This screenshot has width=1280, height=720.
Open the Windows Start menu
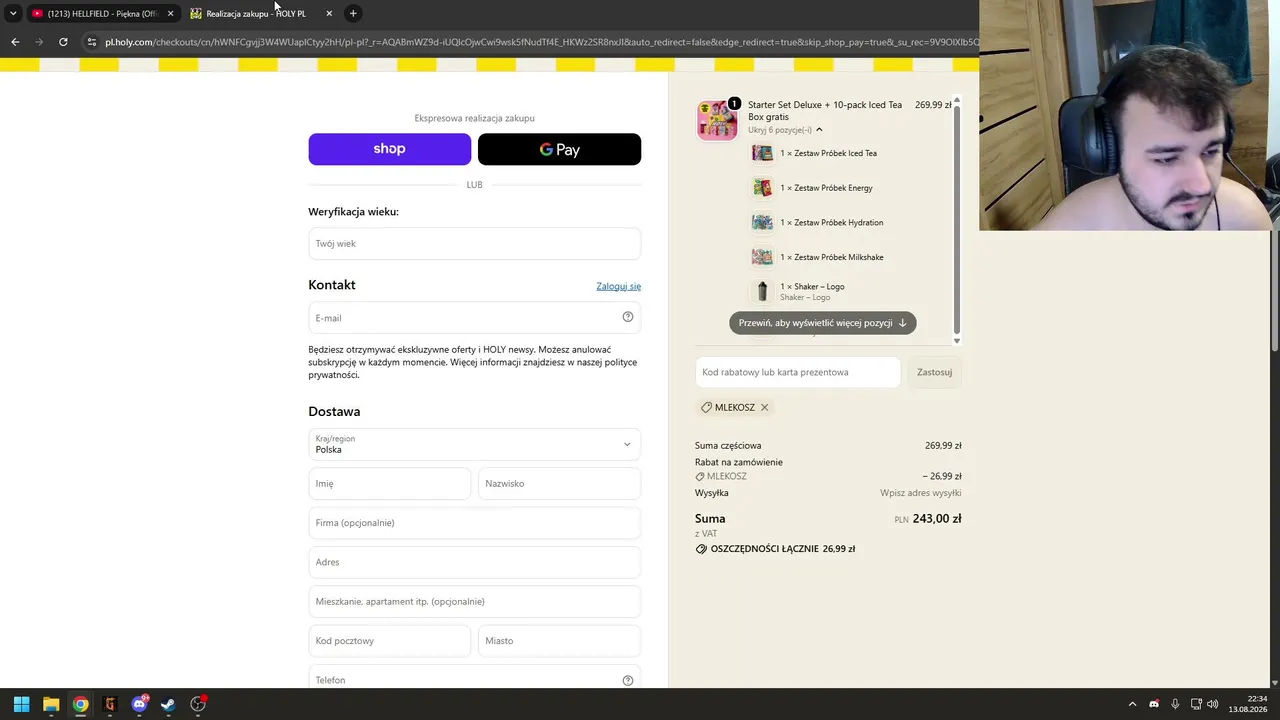(x=21, y=704)
